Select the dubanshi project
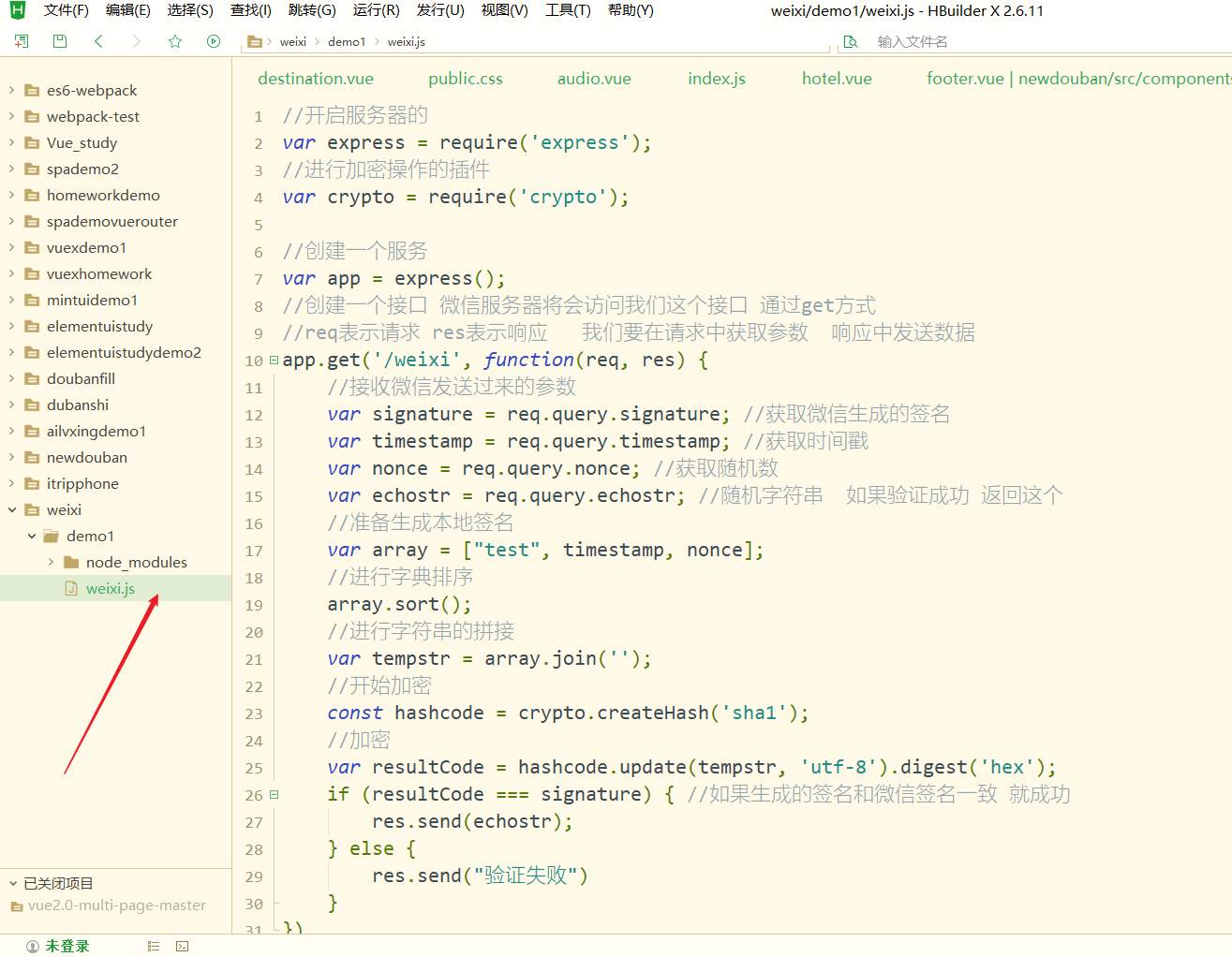 [x=78, y=405]
